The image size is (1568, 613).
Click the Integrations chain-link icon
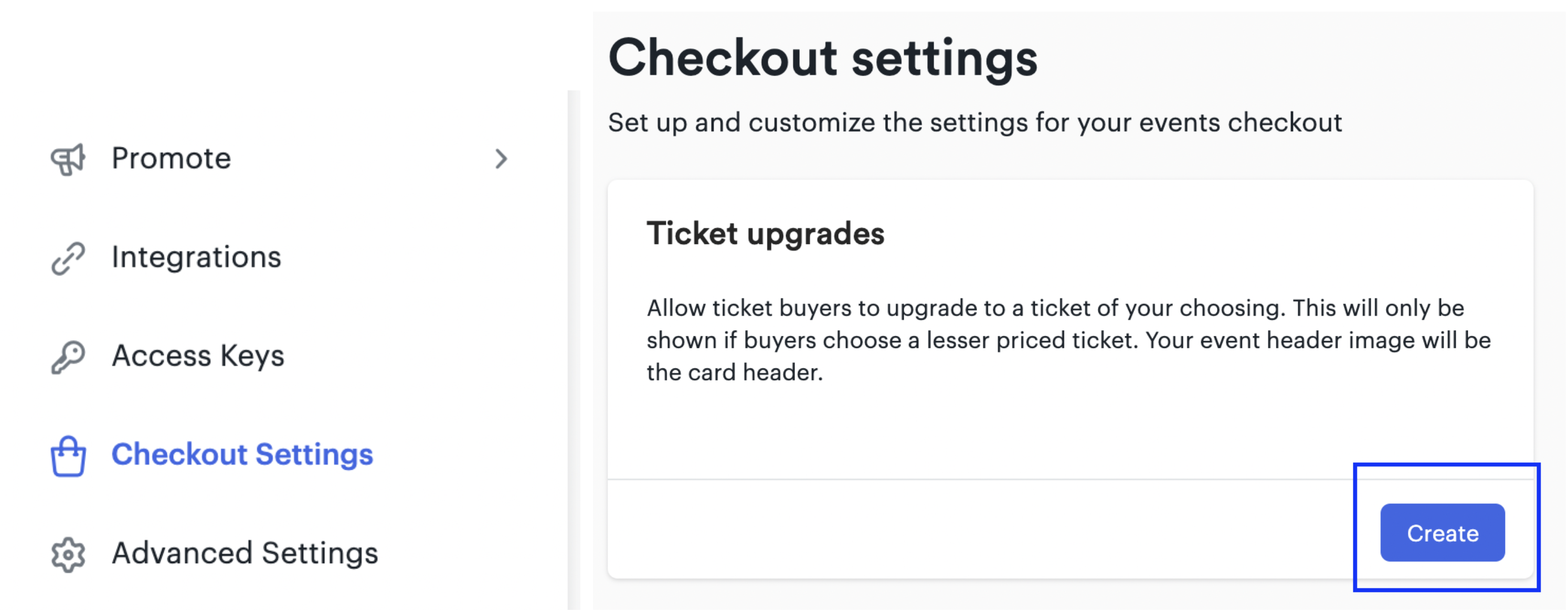(x=68, y=258)
